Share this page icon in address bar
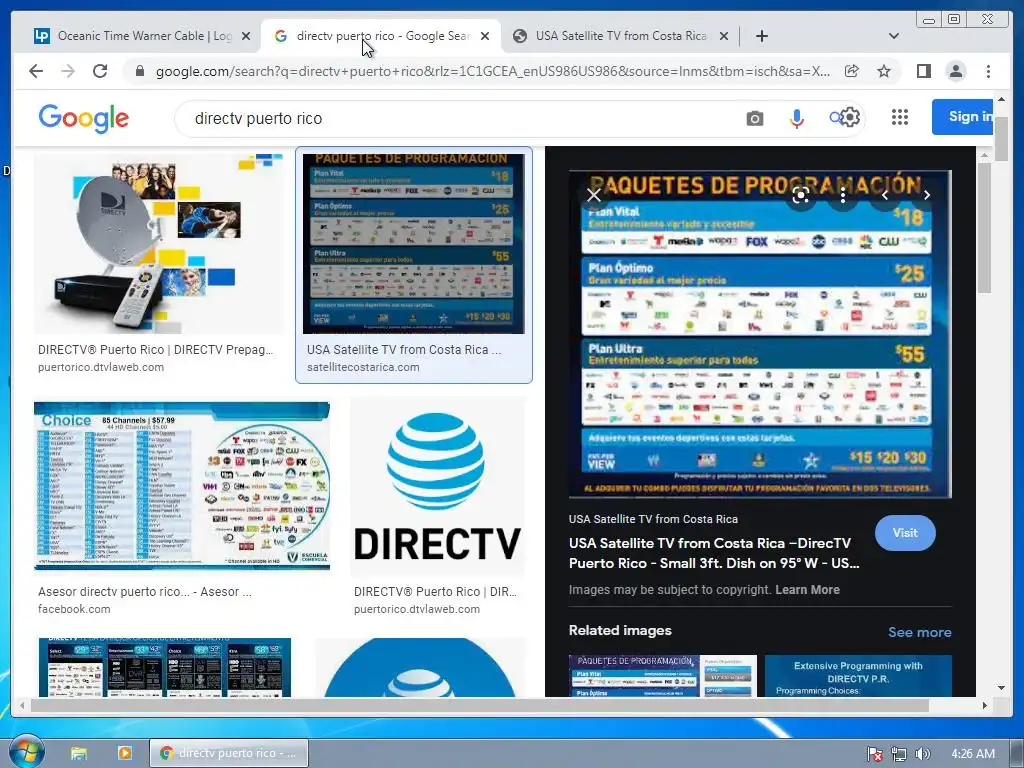This screenshot has width=1024, height=768. (x=852, y=71)
